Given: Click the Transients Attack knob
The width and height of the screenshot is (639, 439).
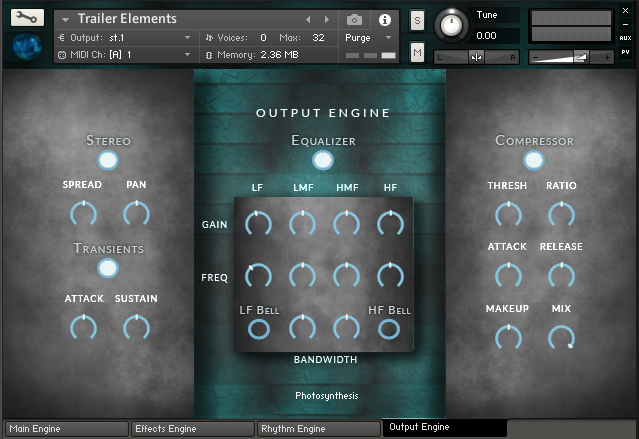Looking at the screenshot, I should point(83,327).
